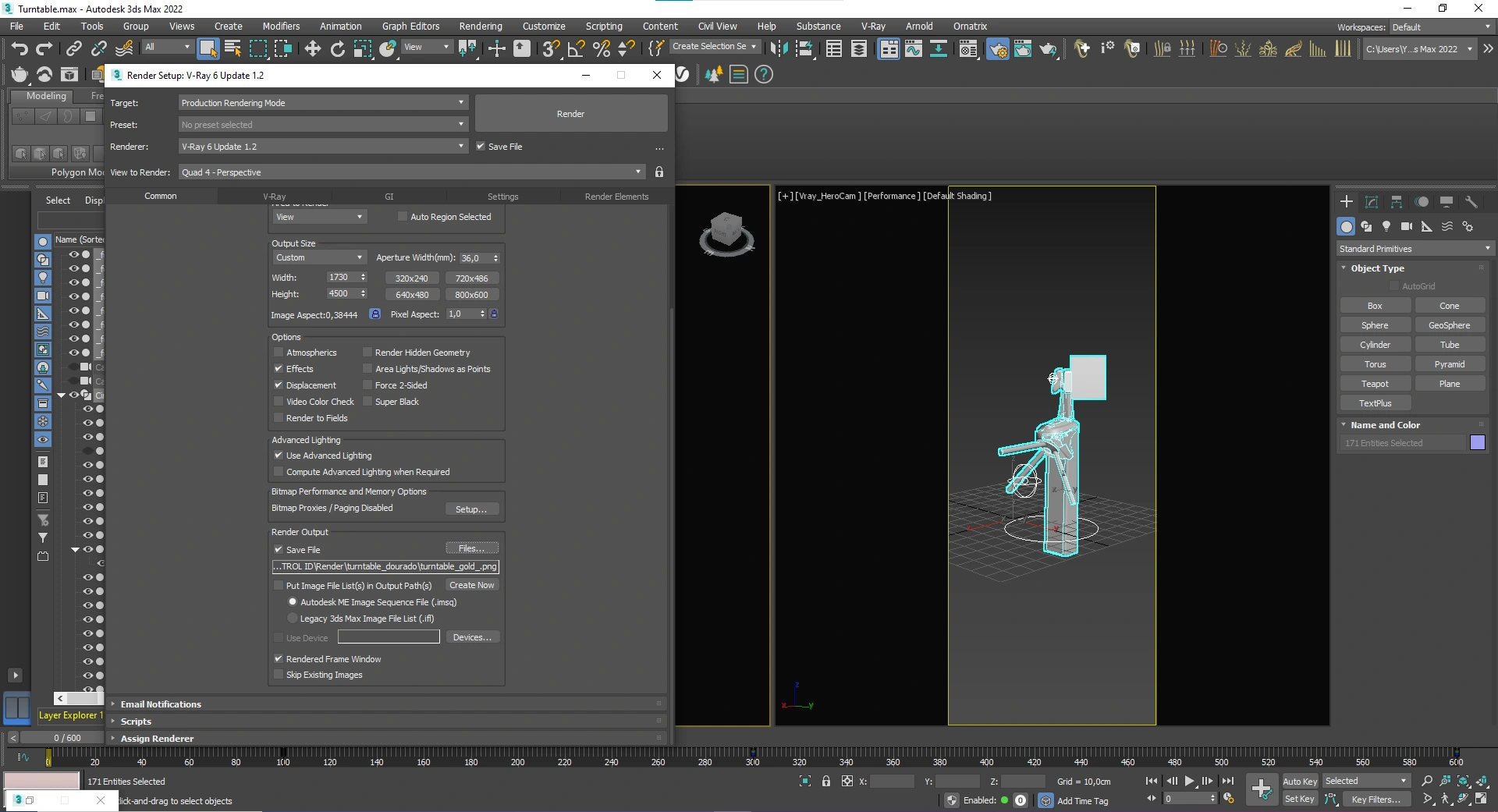This screenshot has width=1498, height=812.
Task: Toggle the Angle Snap icon
Action: coord(577,49)
